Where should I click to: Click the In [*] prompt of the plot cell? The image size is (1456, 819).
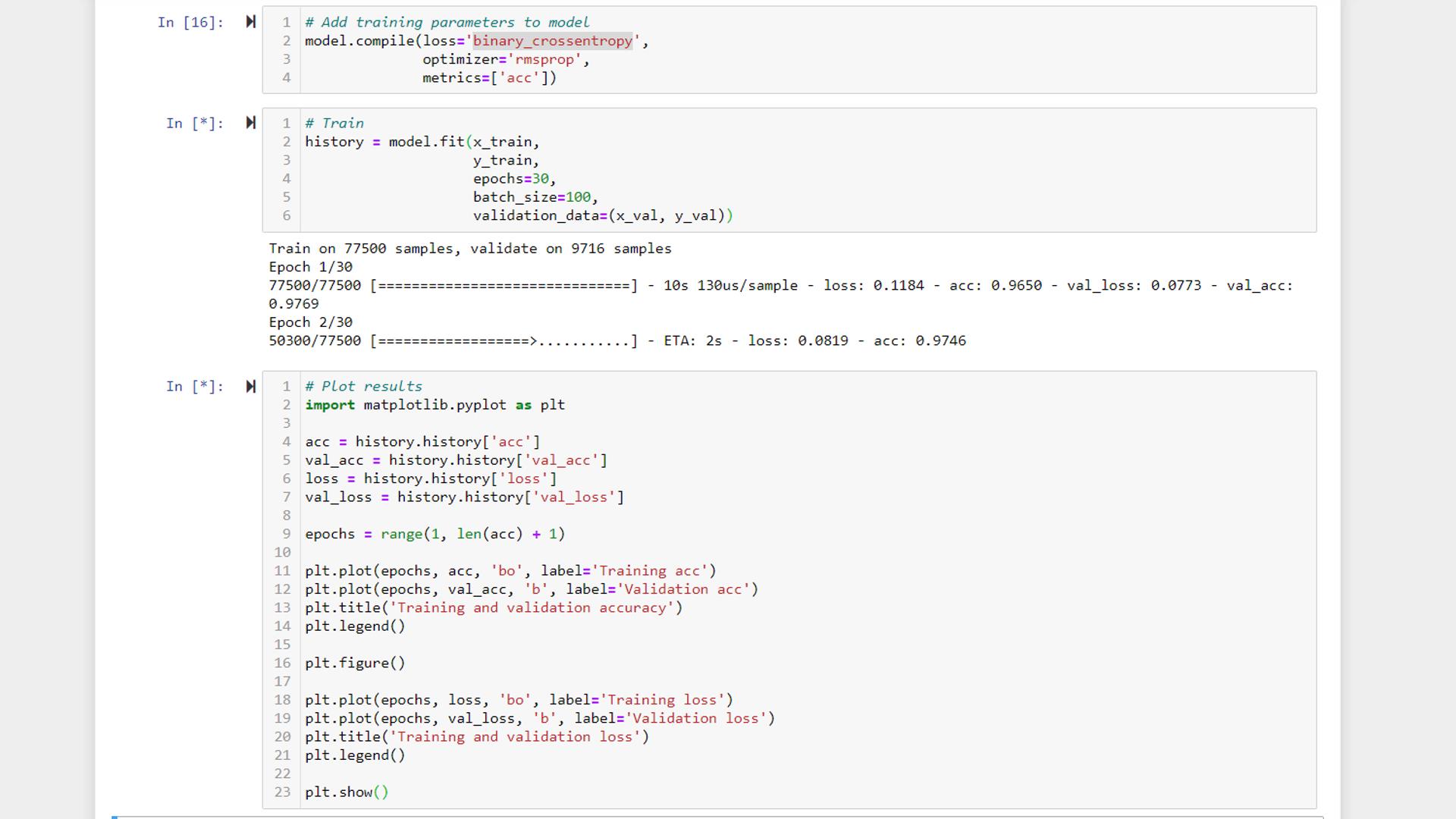pyautogui.click(x=193, y=386)
